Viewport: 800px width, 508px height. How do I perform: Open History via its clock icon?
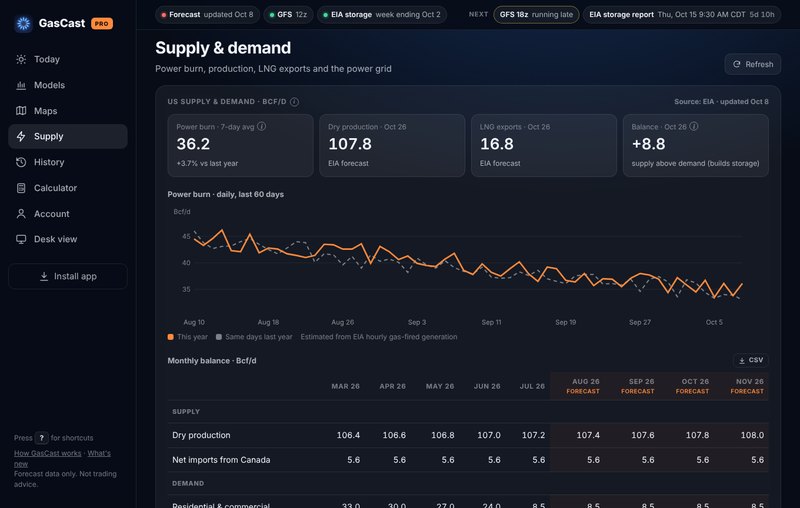point(21,162)
